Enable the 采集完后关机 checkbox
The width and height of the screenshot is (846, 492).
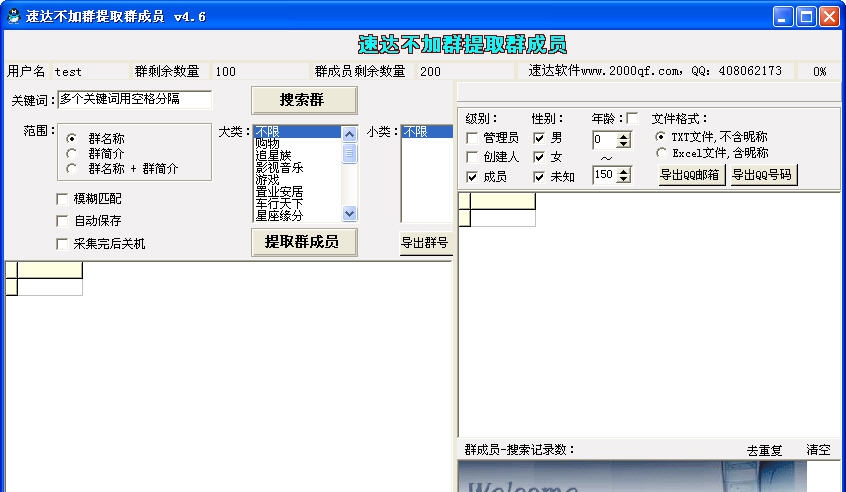coord(62,244)
